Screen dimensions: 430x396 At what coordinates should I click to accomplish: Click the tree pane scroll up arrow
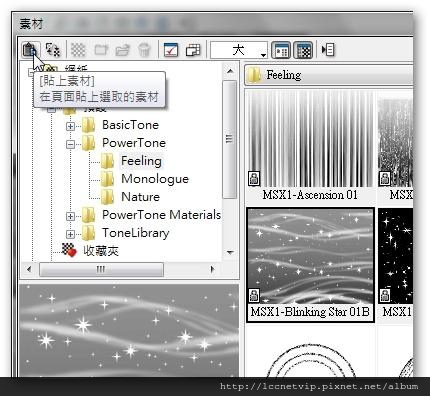coord(230,71)
